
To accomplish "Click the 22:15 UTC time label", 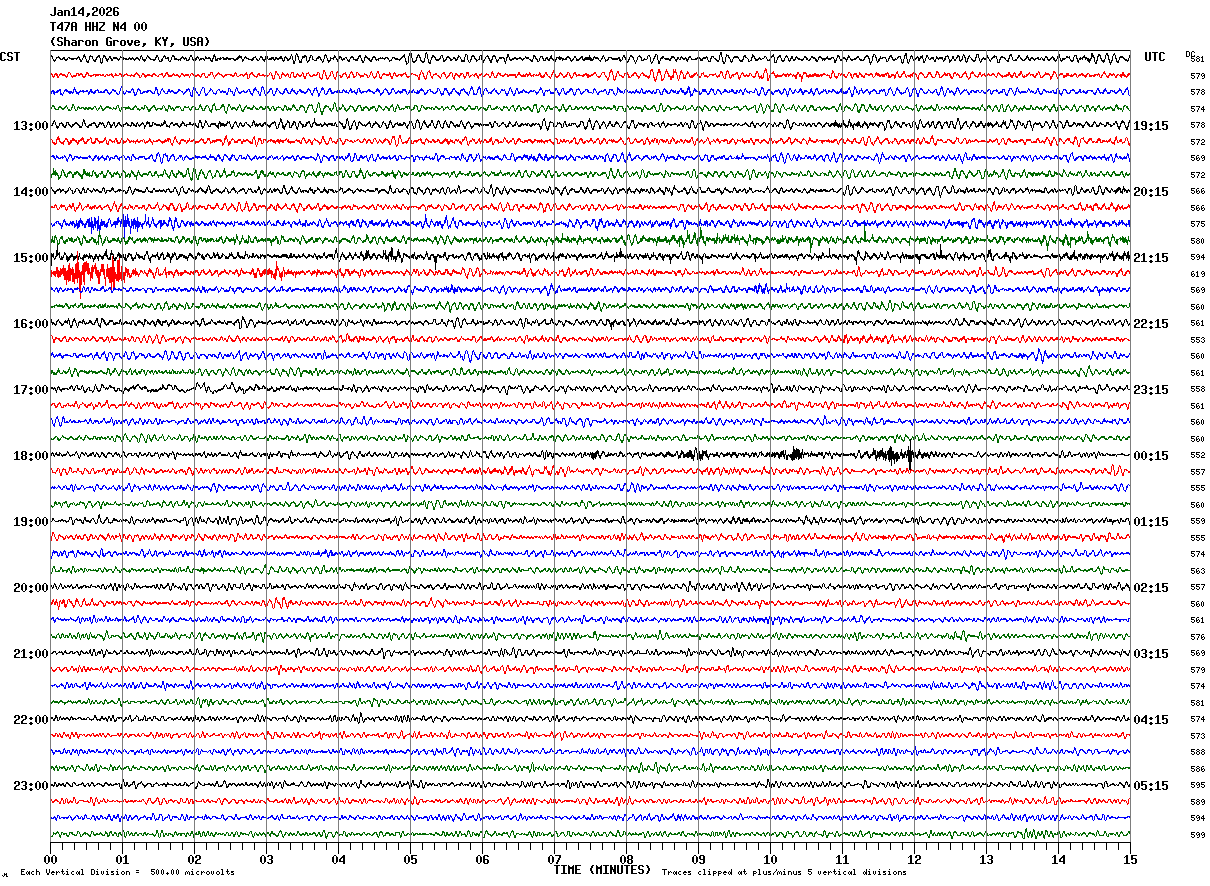I will point(1151,324).
